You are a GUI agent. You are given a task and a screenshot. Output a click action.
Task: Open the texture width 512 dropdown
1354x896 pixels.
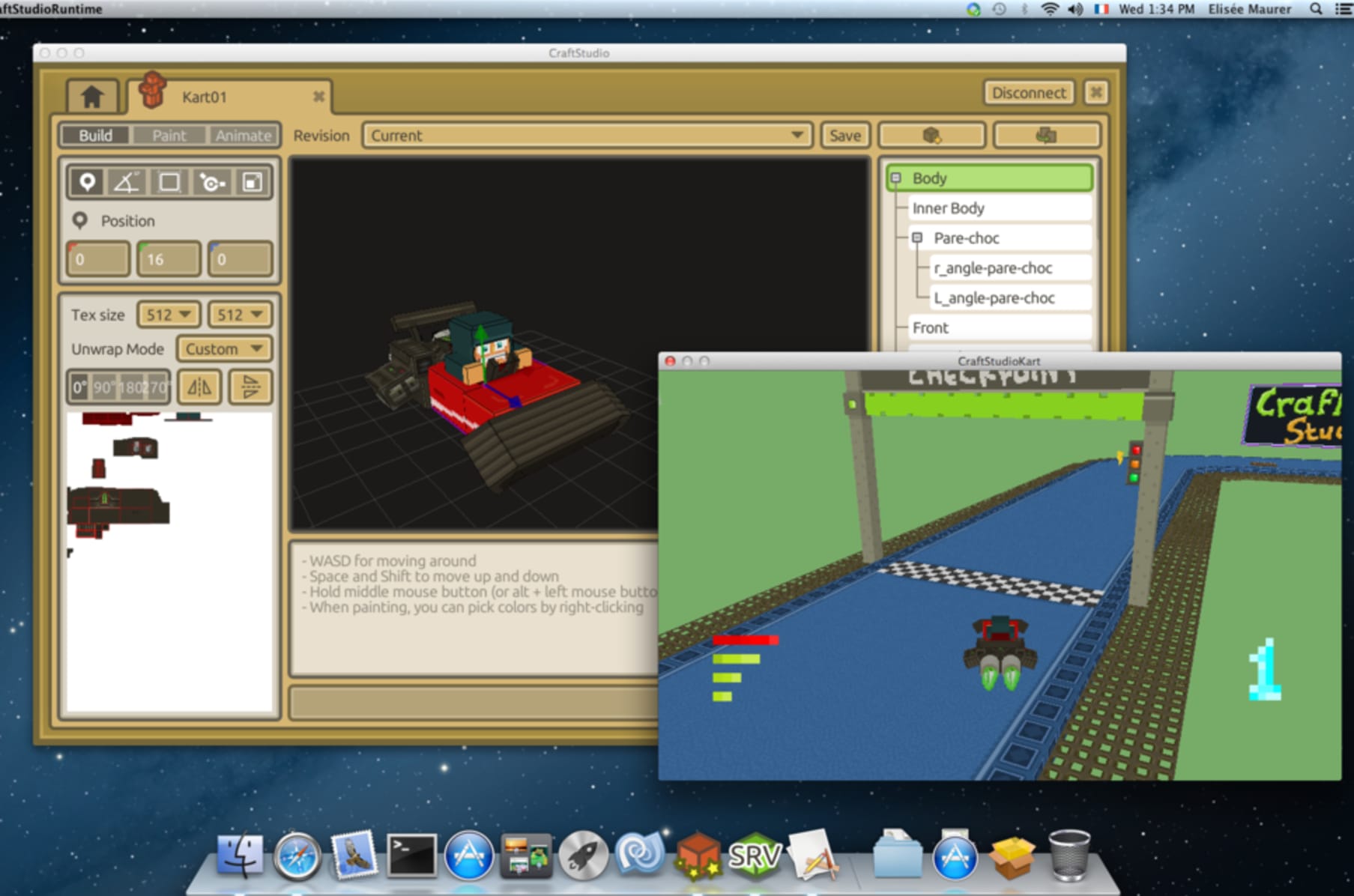pyautogui.click(x=169, y=315)
